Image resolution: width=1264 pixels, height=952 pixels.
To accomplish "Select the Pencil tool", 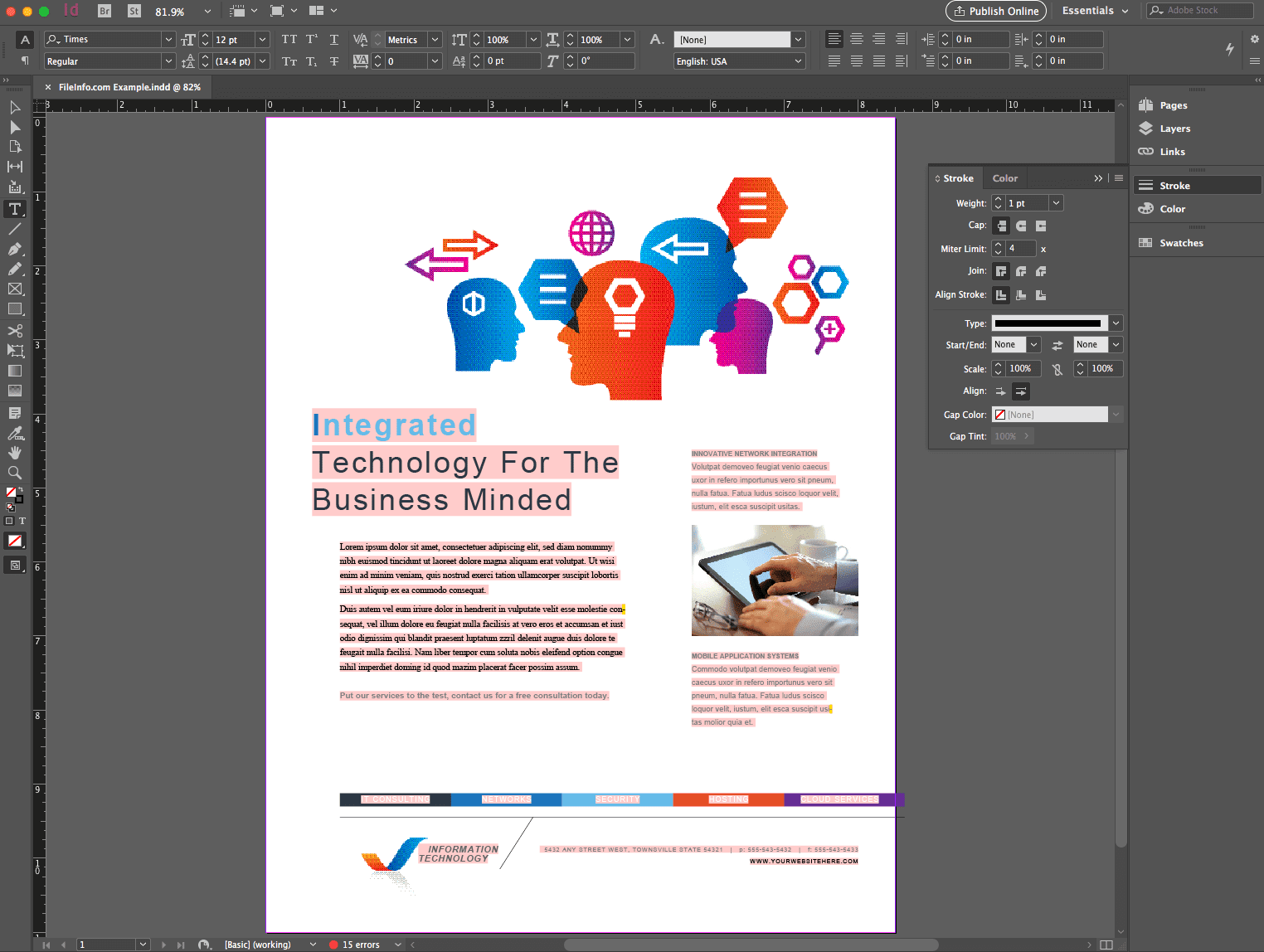I will tap(15, 269).
